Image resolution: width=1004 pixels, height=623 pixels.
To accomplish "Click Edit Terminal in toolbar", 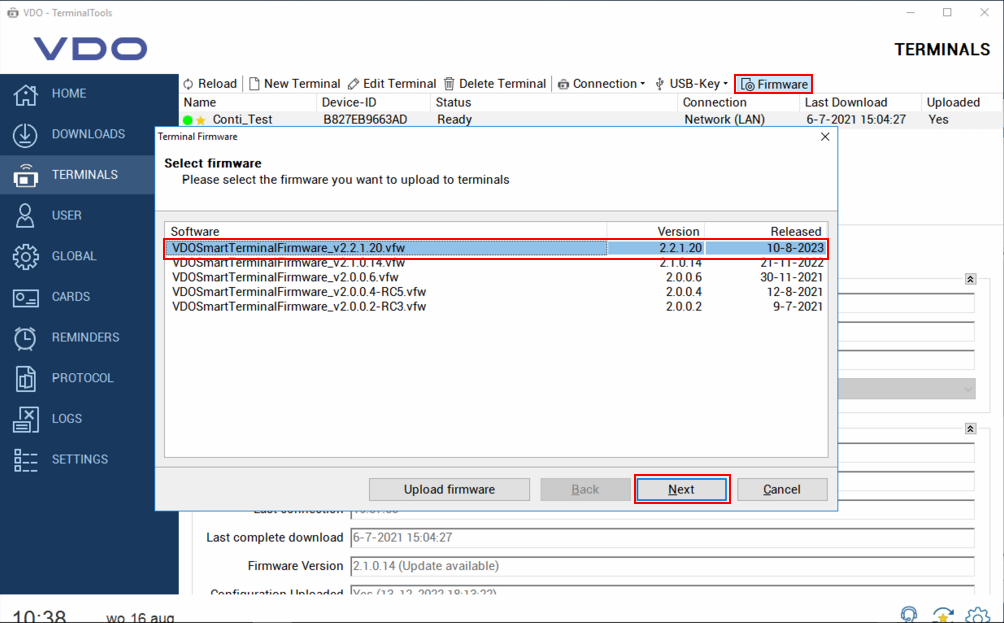I will (392, 84).
